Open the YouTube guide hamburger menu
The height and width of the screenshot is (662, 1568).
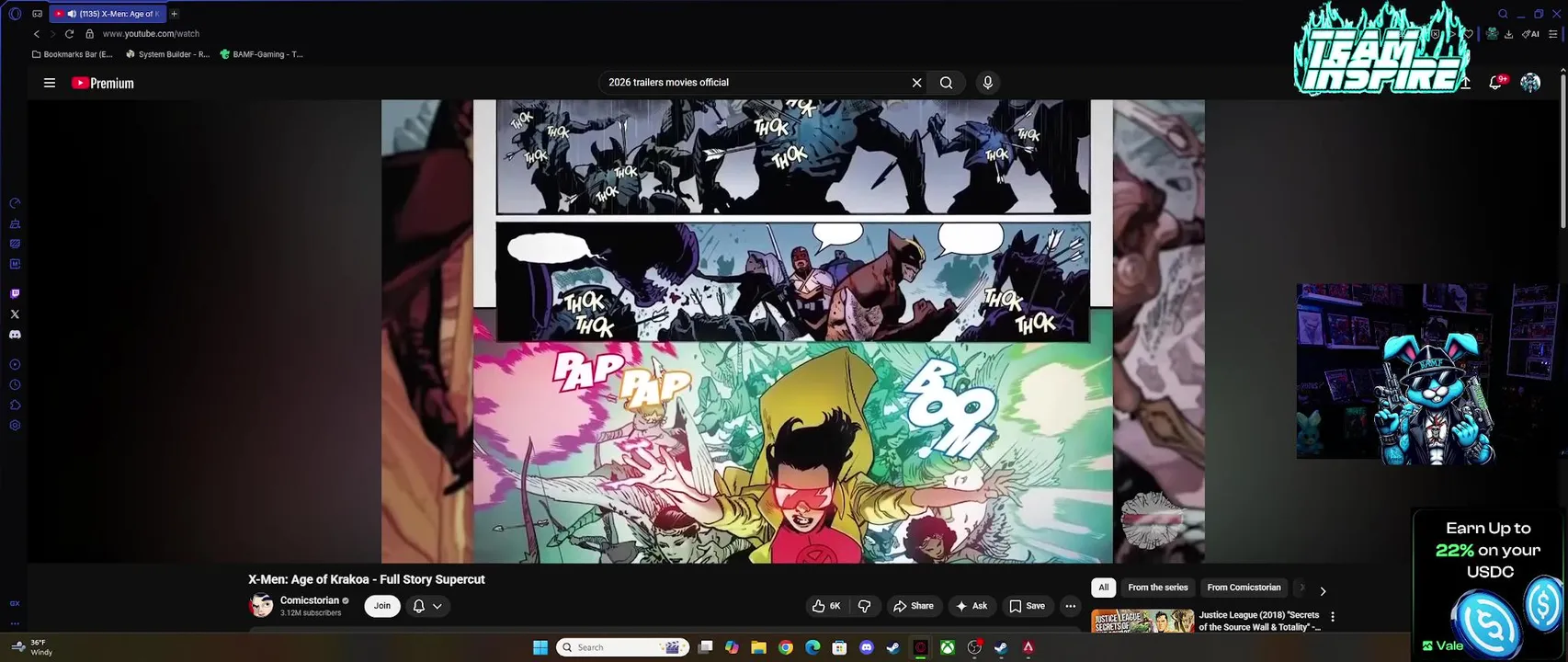coord(50,83)
